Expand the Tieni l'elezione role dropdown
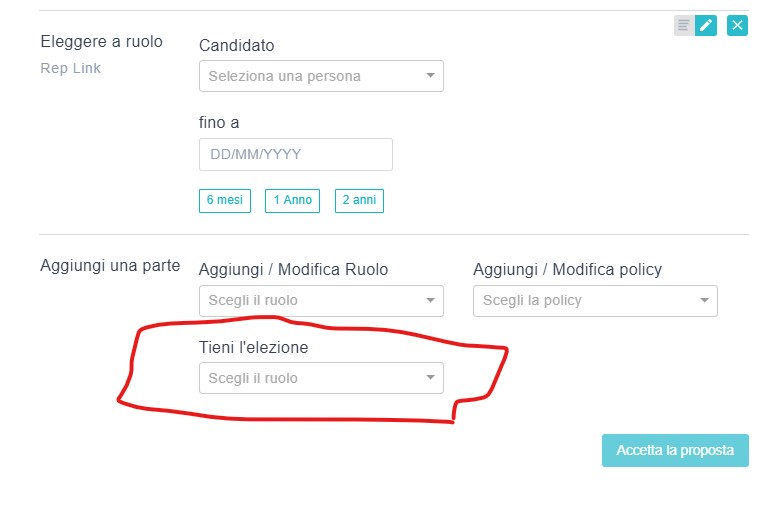 pos(321,378)
